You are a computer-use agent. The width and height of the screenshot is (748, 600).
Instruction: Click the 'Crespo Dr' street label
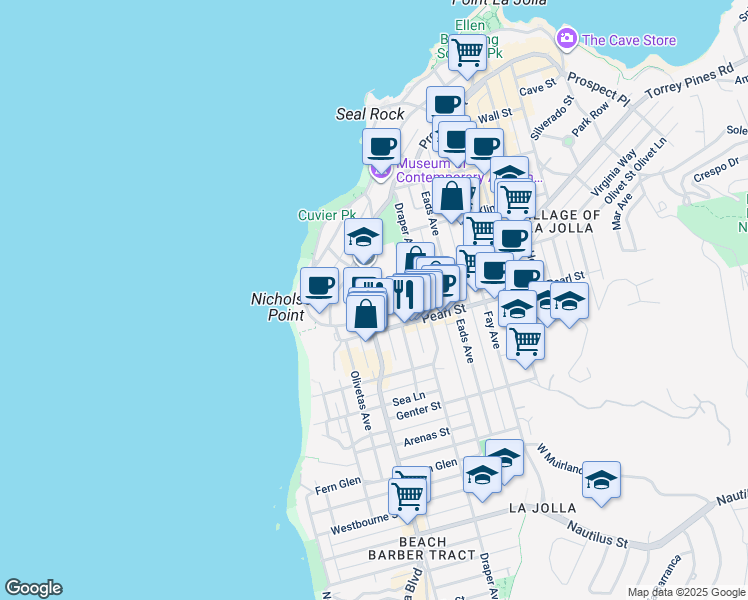point(716,170)
